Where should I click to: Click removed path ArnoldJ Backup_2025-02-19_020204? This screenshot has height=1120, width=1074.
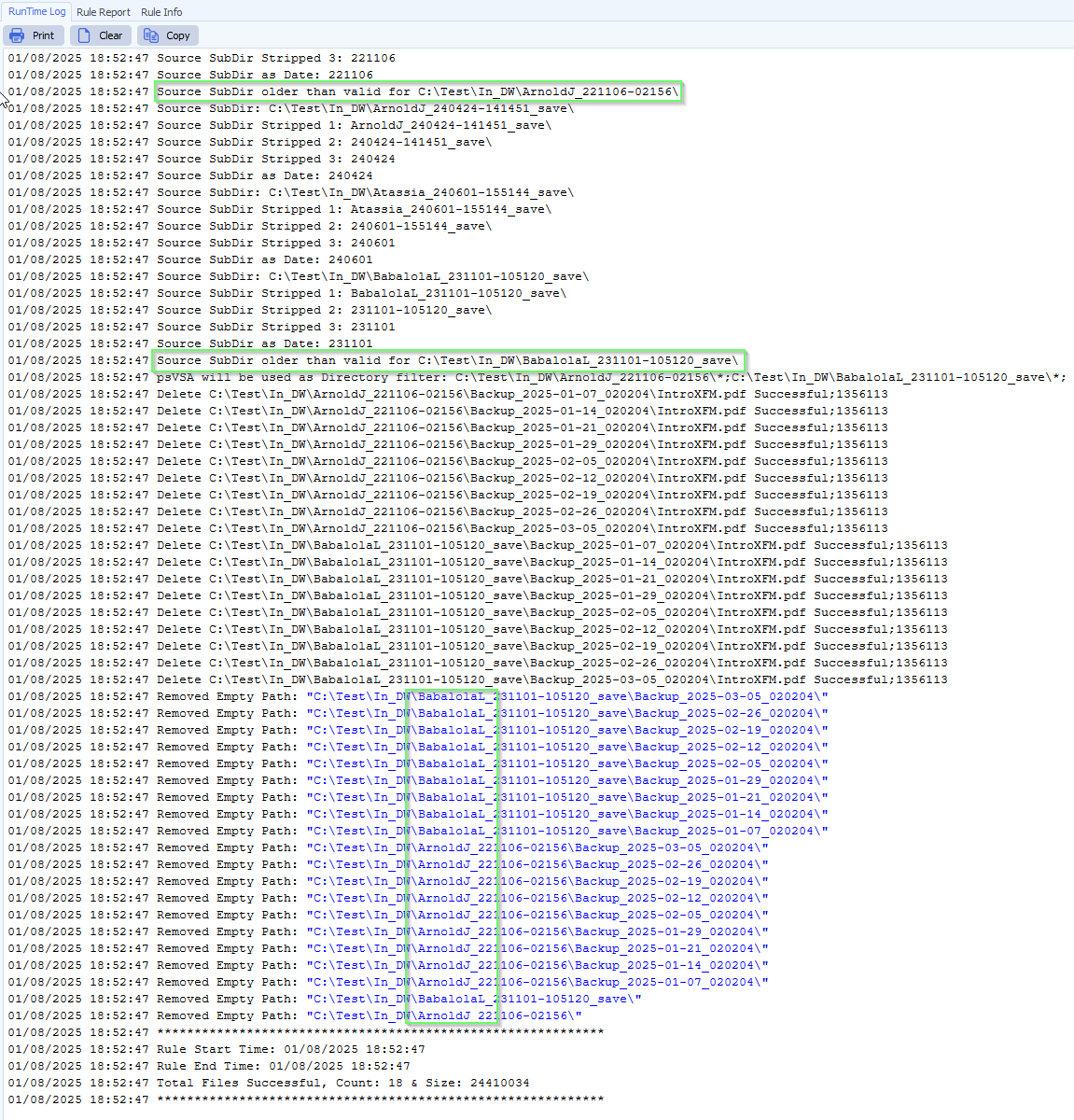(537, 881)
